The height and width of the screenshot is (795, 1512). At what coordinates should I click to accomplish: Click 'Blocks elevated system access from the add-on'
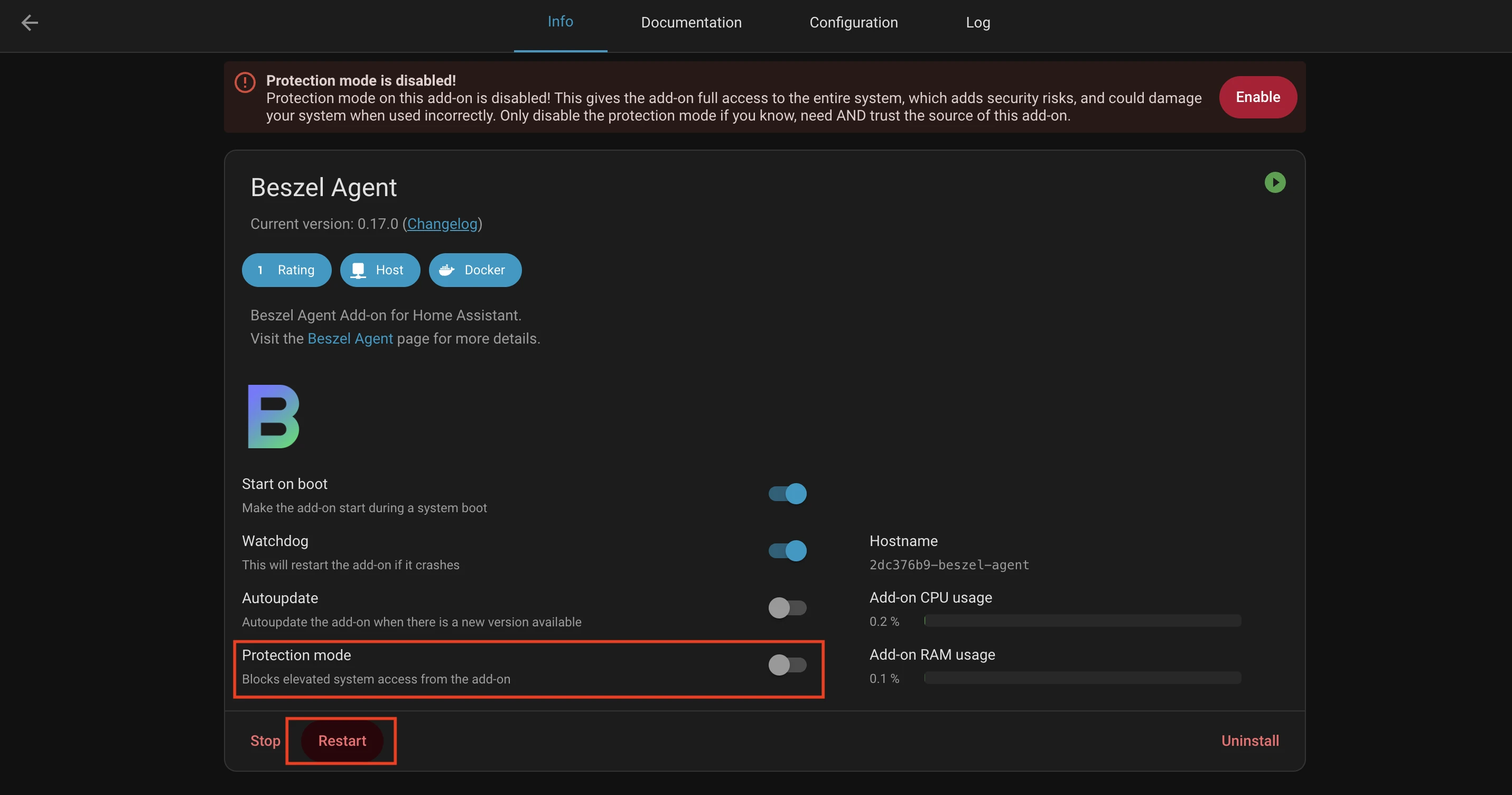click(376, 679)
